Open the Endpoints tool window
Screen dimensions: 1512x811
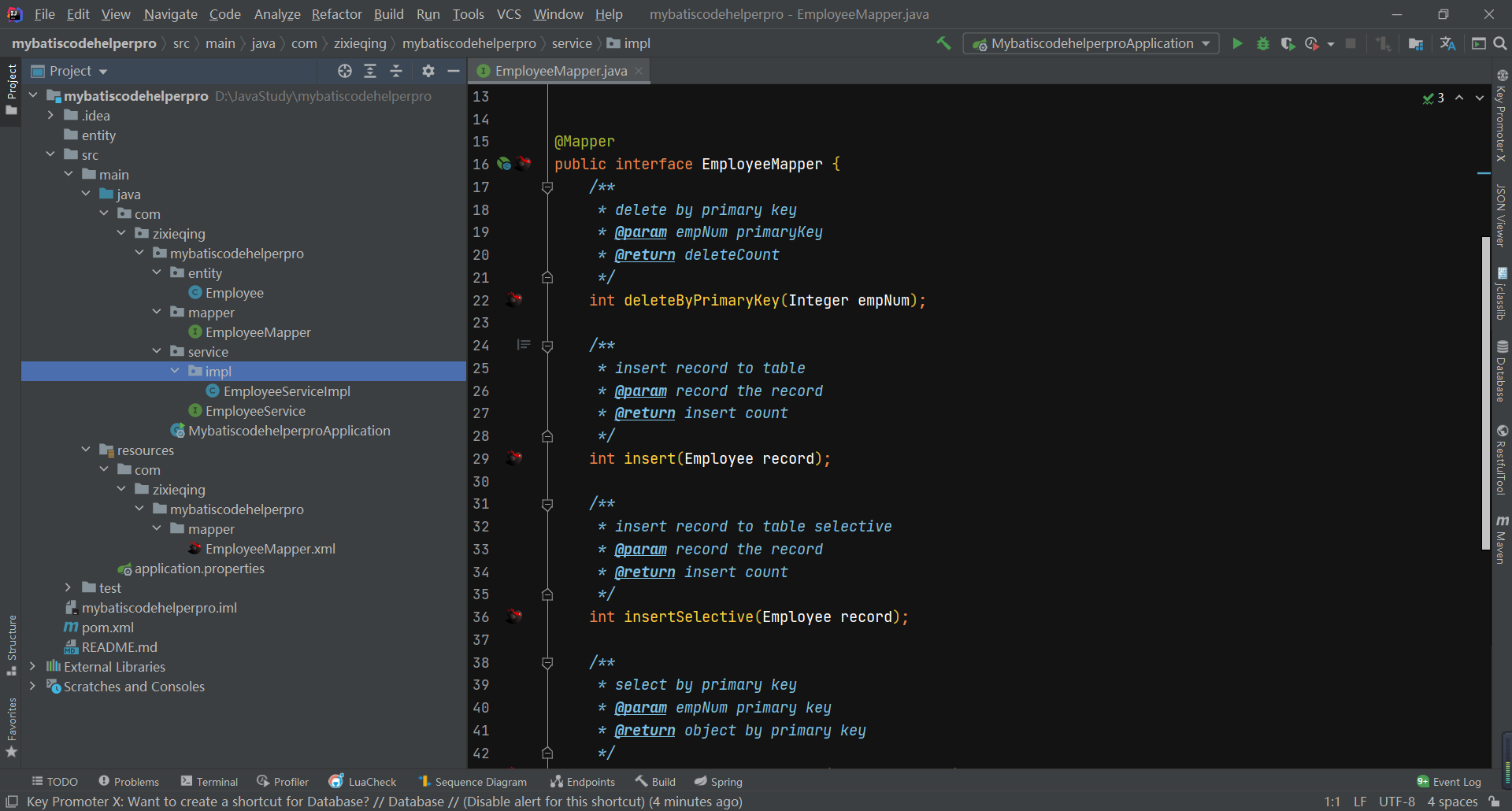click(583, 782)
